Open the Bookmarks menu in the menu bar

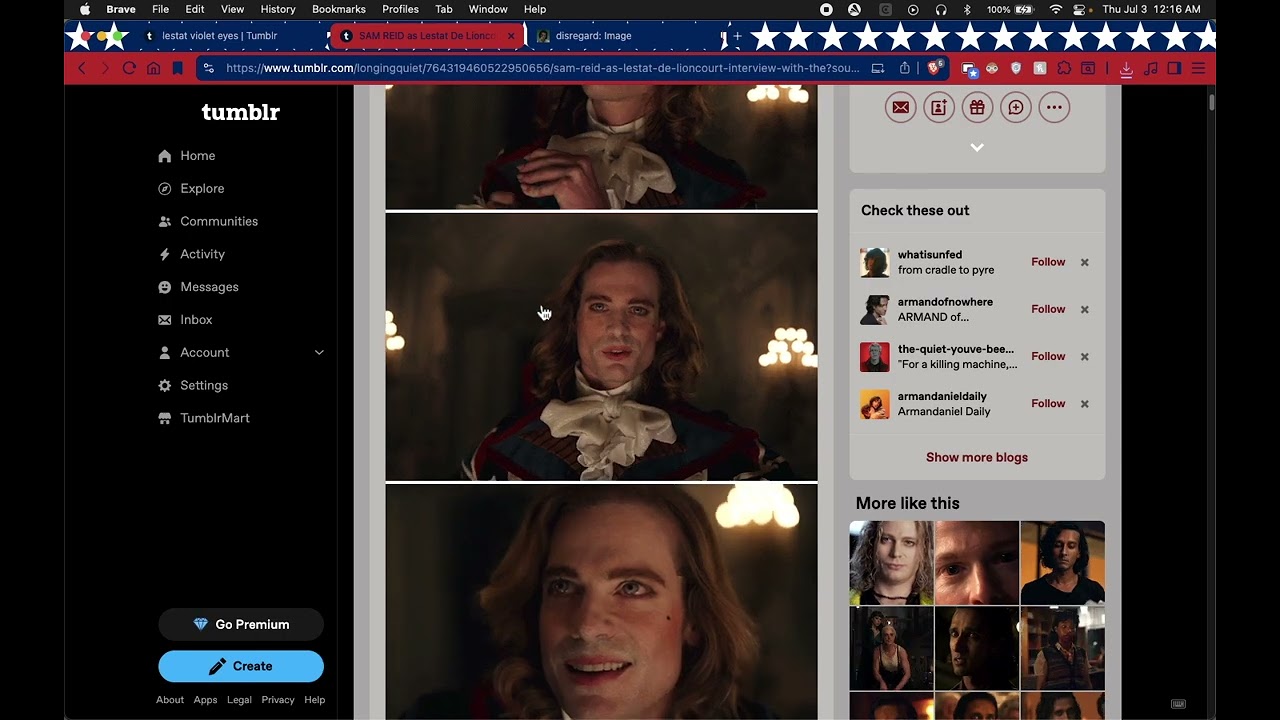click(339, 9)
